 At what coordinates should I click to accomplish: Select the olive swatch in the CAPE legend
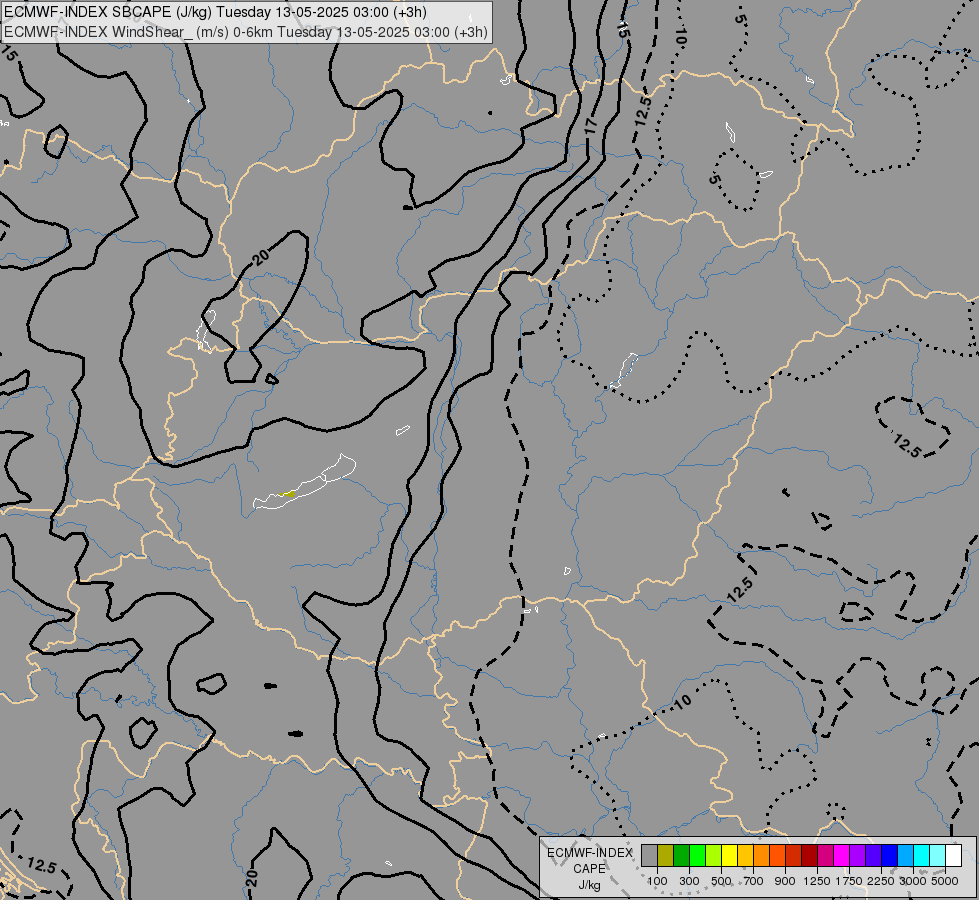coord(666,856)
